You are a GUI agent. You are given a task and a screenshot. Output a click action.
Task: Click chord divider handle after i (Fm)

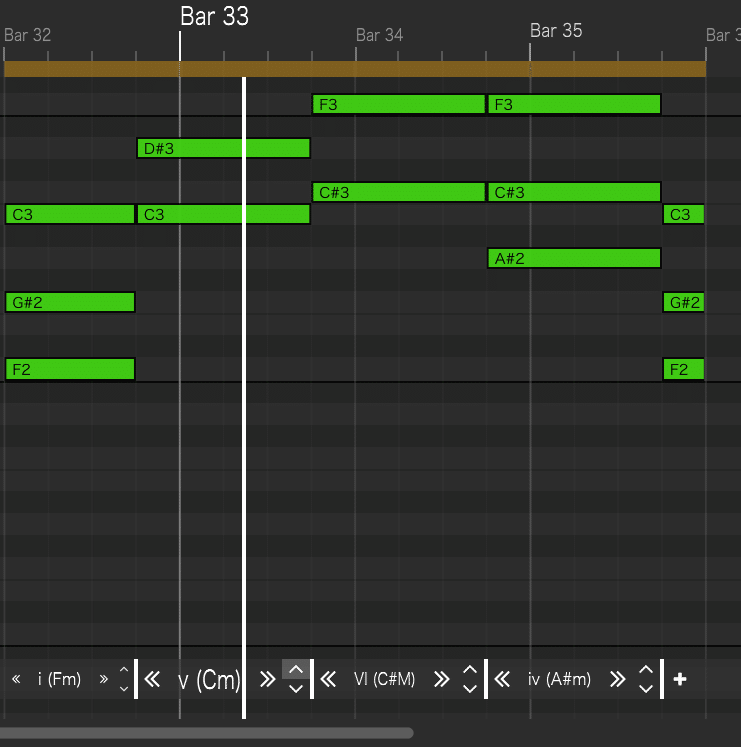coord(136,679)
